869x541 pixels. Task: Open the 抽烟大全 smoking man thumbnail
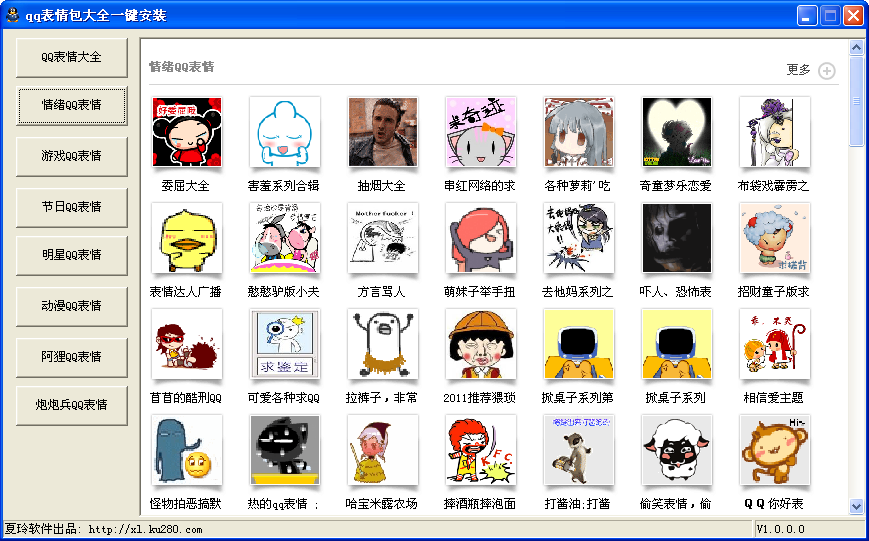(383, 132)
